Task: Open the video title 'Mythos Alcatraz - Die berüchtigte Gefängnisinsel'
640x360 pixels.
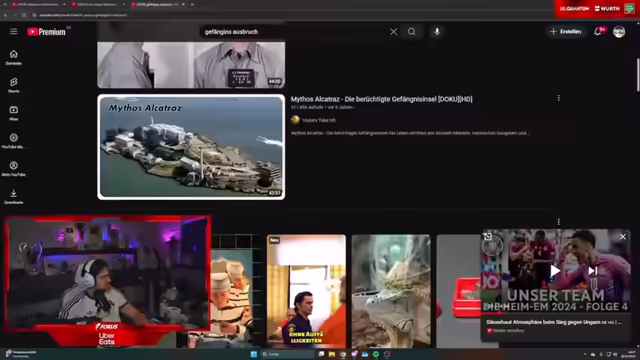Action: [381, 99]
